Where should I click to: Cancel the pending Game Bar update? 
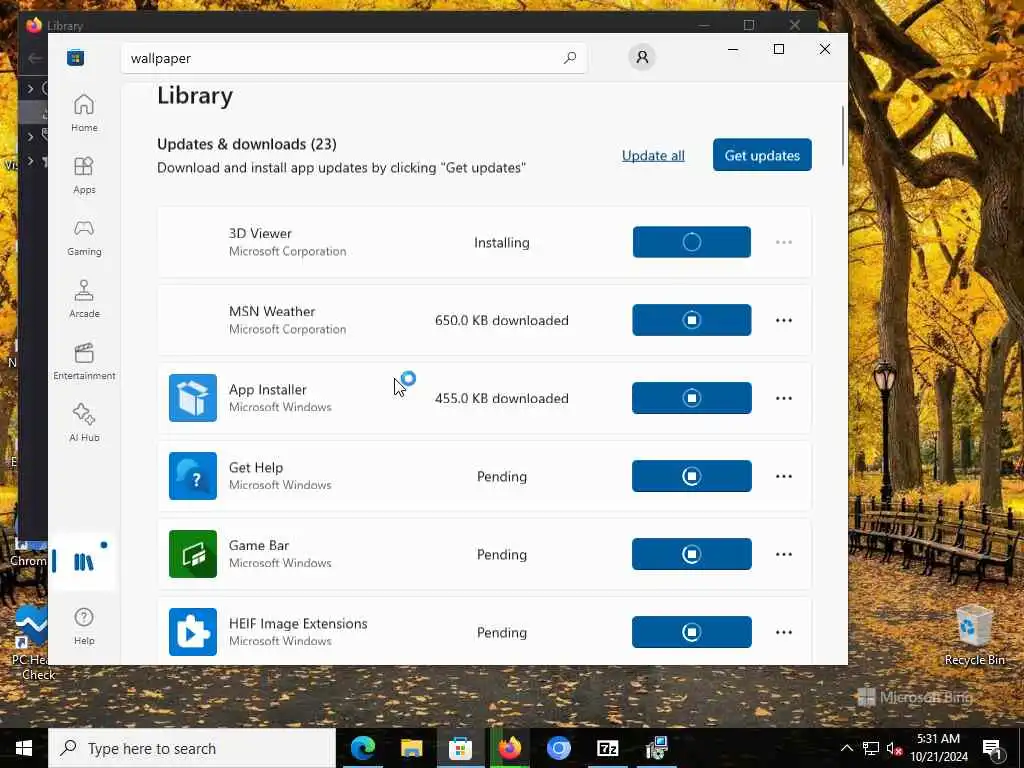coord(692,554)
